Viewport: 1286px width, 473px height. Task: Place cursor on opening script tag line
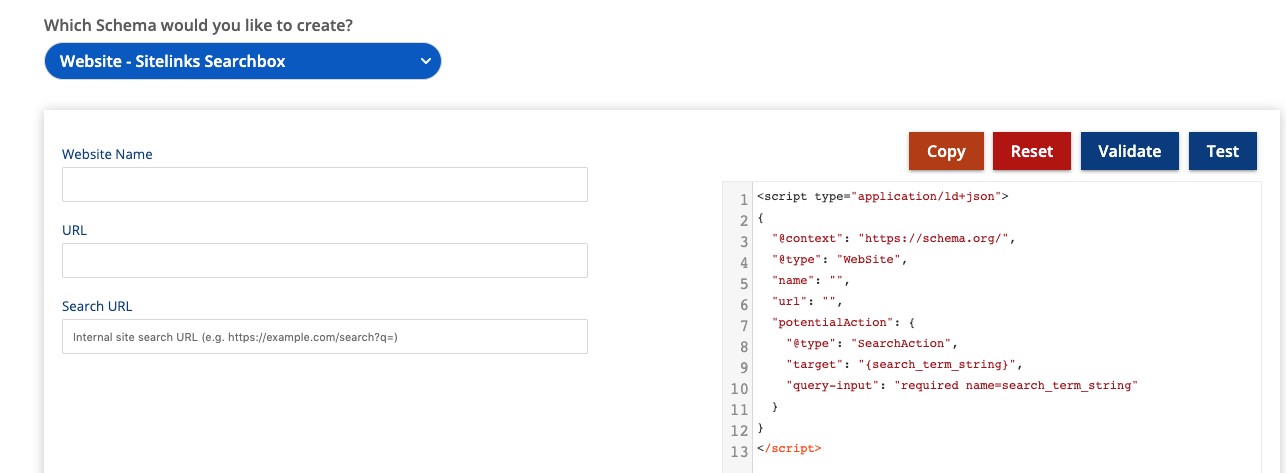[x=882, y=197]
